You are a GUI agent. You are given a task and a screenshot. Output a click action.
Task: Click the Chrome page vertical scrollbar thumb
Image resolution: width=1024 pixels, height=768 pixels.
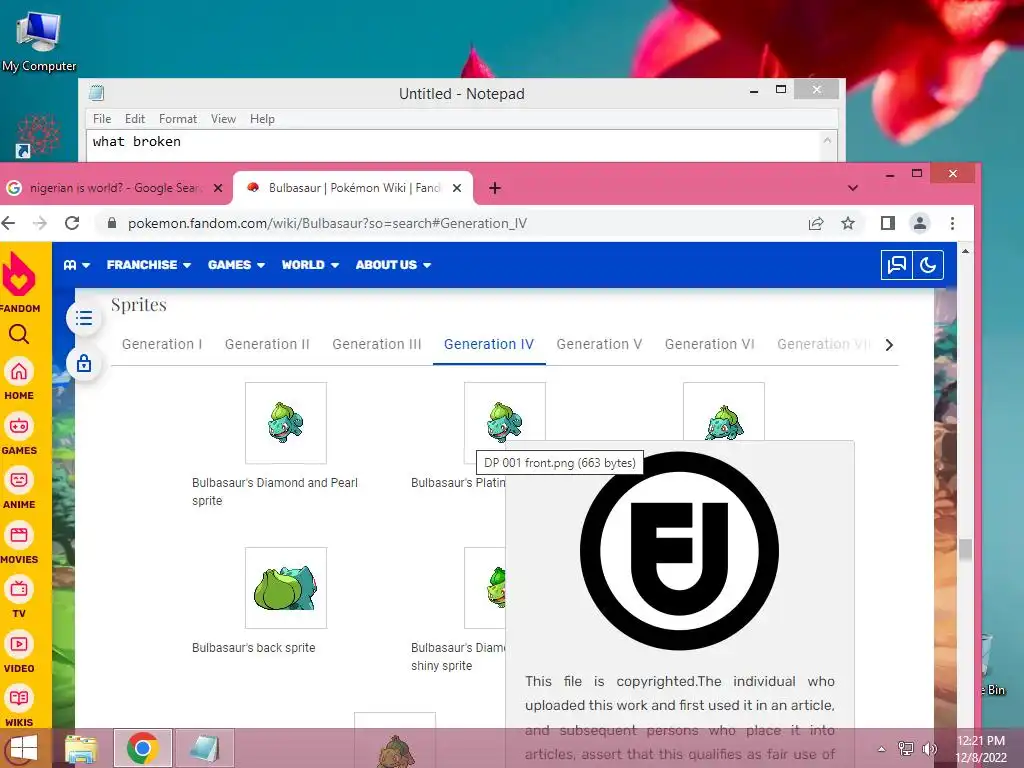click(x=965, y=550)
